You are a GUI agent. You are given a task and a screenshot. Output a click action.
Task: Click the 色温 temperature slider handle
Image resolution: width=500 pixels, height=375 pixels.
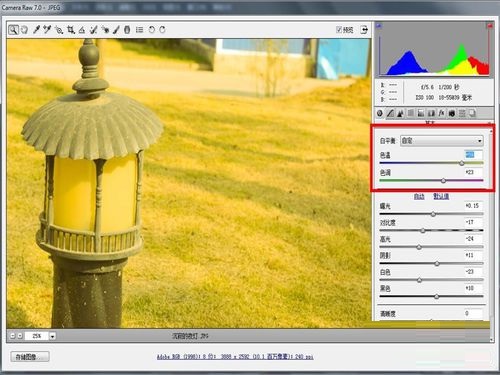pos(462,163)
